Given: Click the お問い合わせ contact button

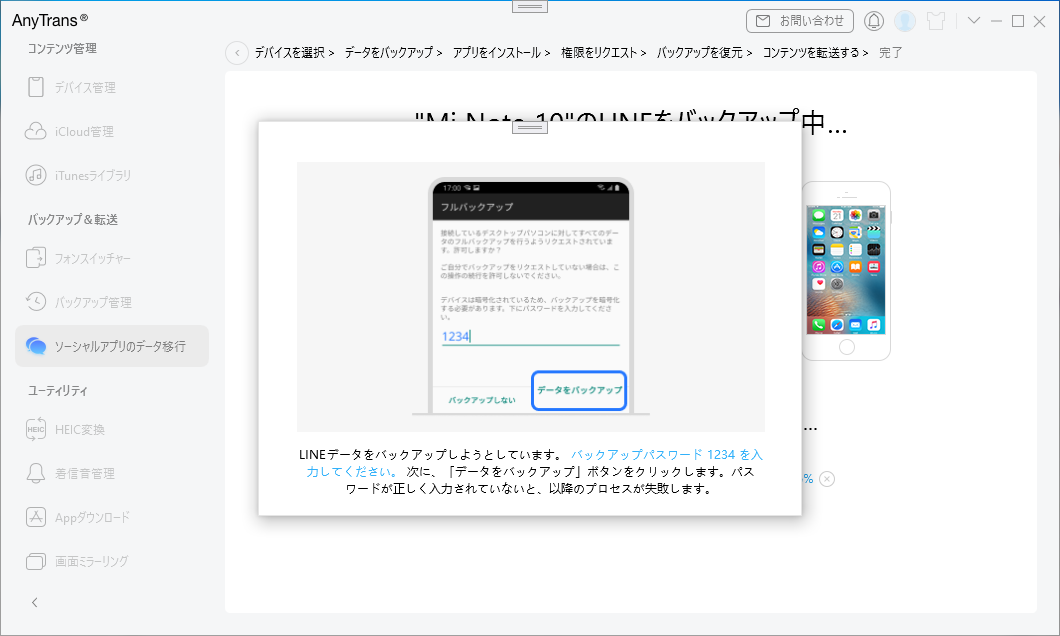Looking at the screenshot, I should 800,21.
